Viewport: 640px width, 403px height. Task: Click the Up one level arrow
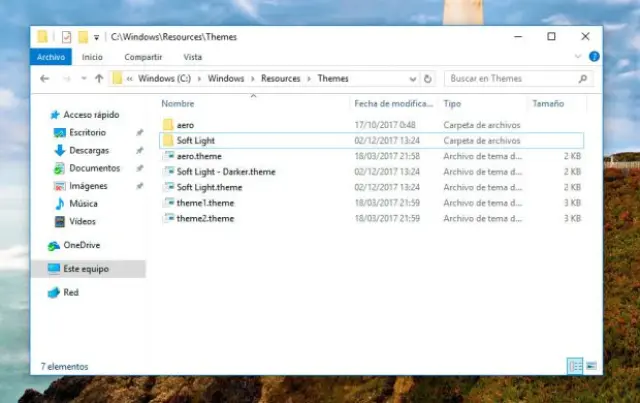[x=98, y=78]
